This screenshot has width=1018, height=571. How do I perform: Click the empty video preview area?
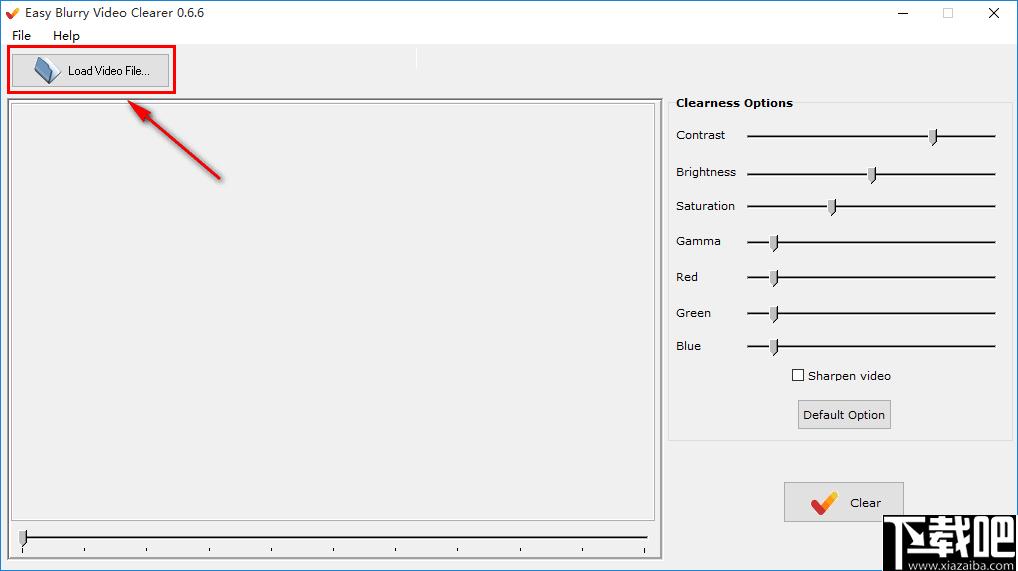tap(332, 311)
